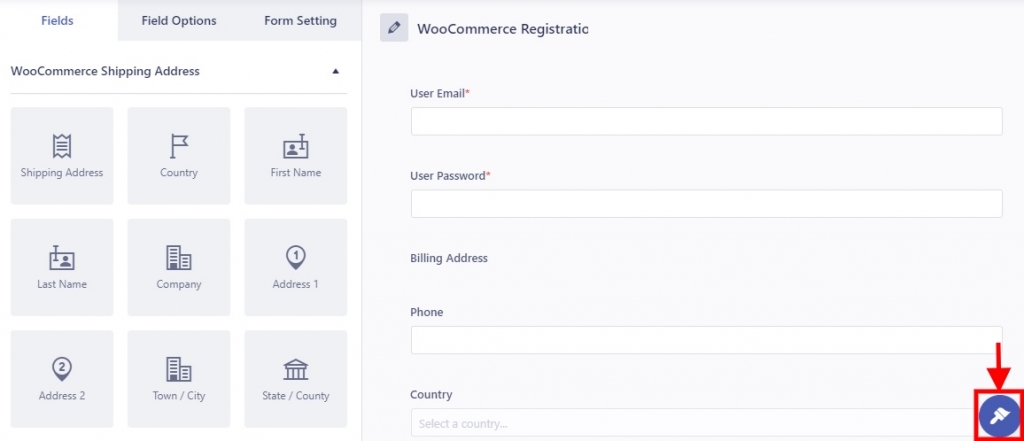Add the Company building field

[179, 267]
